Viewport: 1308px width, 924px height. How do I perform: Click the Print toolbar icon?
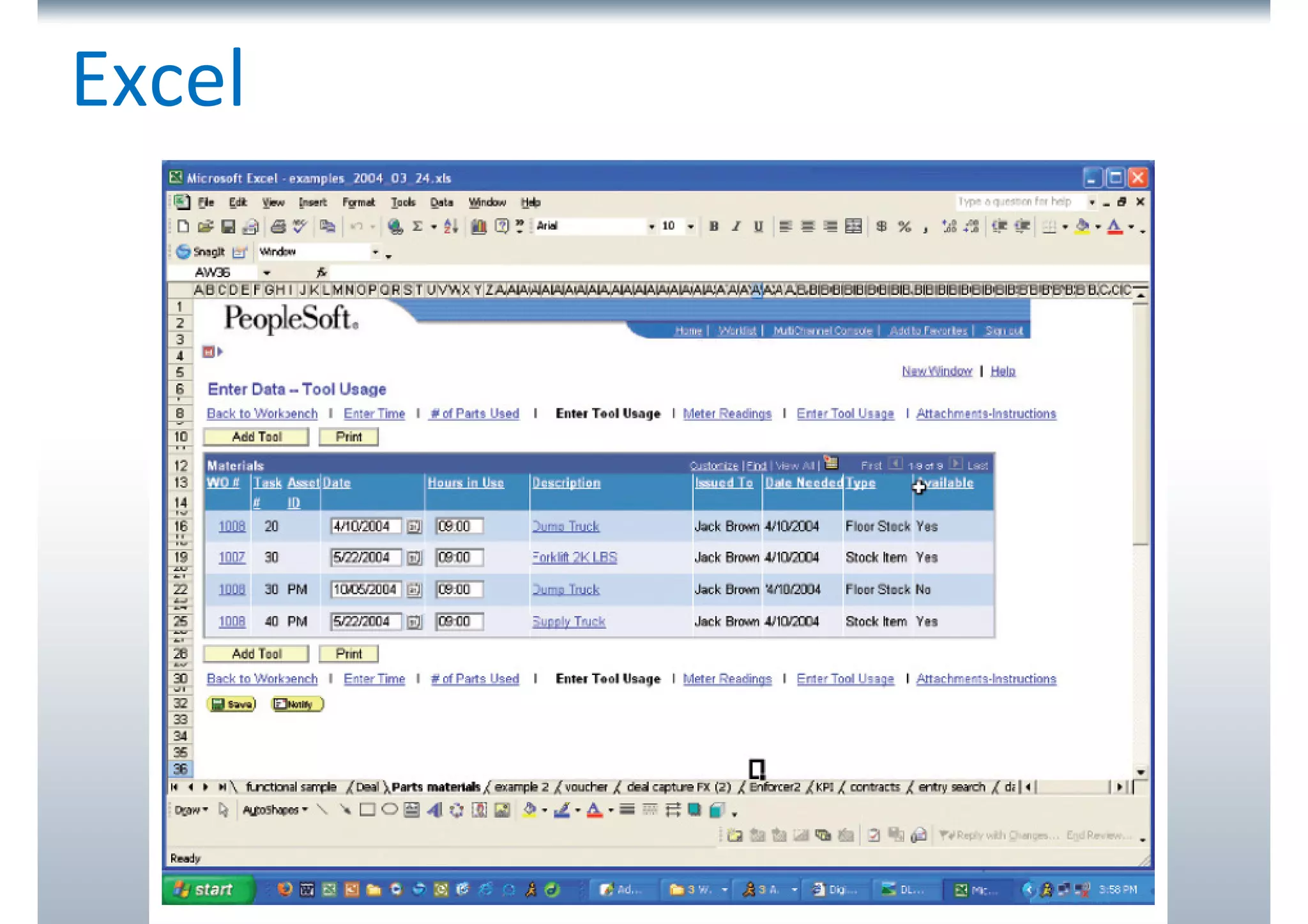coord(277,227)
